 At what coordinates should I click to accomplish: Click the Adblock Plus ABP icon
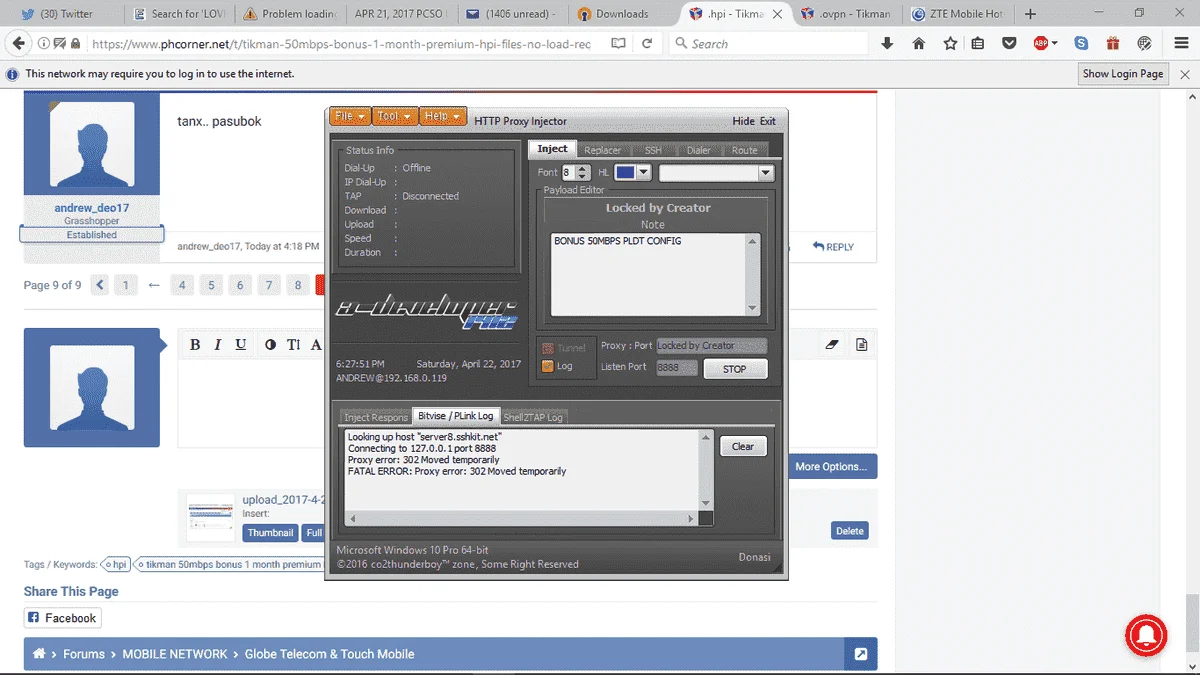[x=1041, y=44]
